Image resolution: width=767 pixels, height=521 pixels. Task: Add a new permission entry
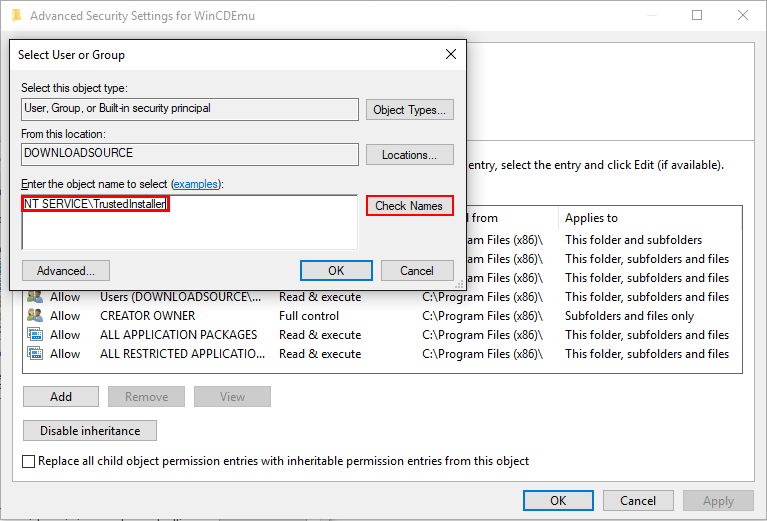(61, 396)
